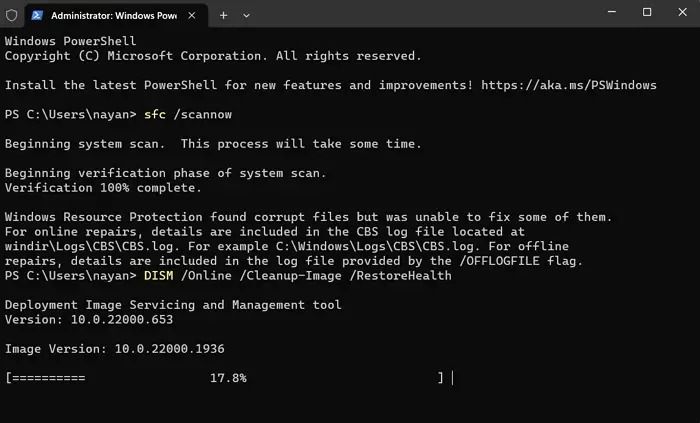Image resolution: width=700 pixels, height=423 pixels.
Task: Click the text cursor after the progress bar
Action: pos(453,378)
